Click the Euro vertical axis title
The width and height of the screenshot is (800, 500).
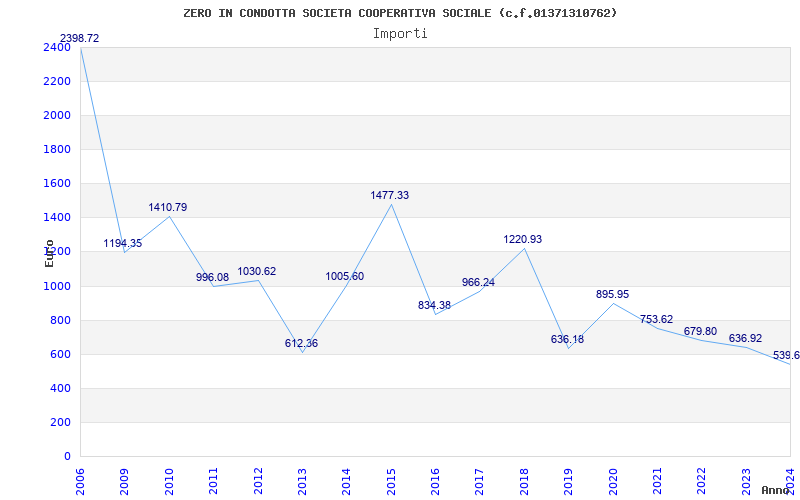pos(49,253)
